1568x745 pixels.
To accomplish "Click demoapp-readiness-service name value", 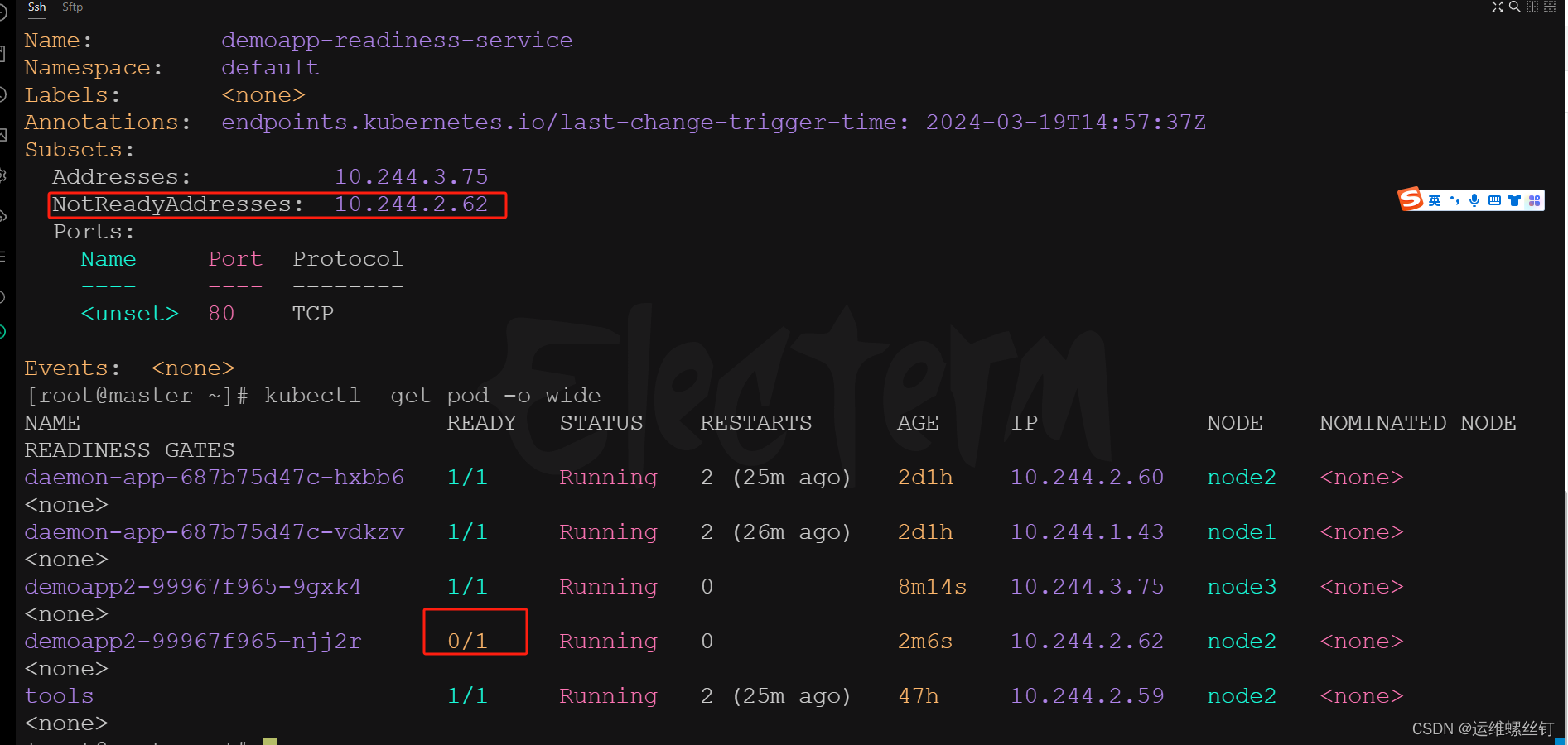I will [x=397, y=41].
